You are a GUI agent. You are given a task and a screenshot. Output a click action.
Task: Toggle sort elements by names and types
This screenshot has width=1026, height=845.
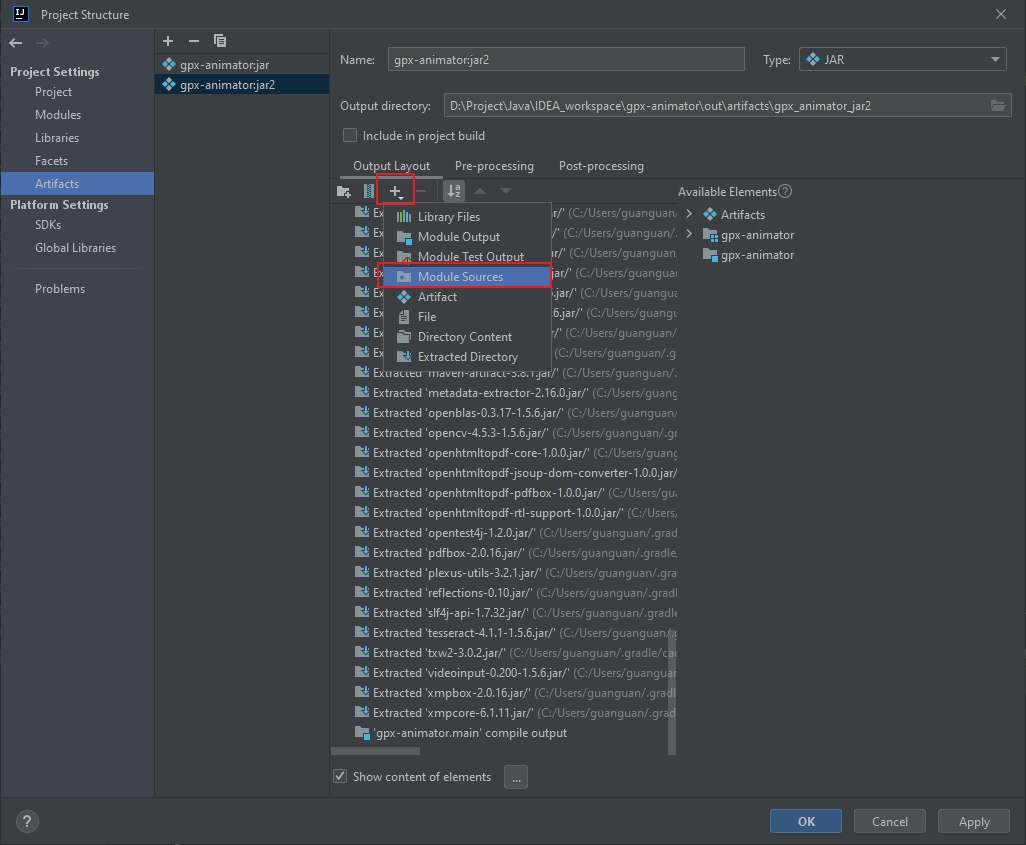[453, 191]
